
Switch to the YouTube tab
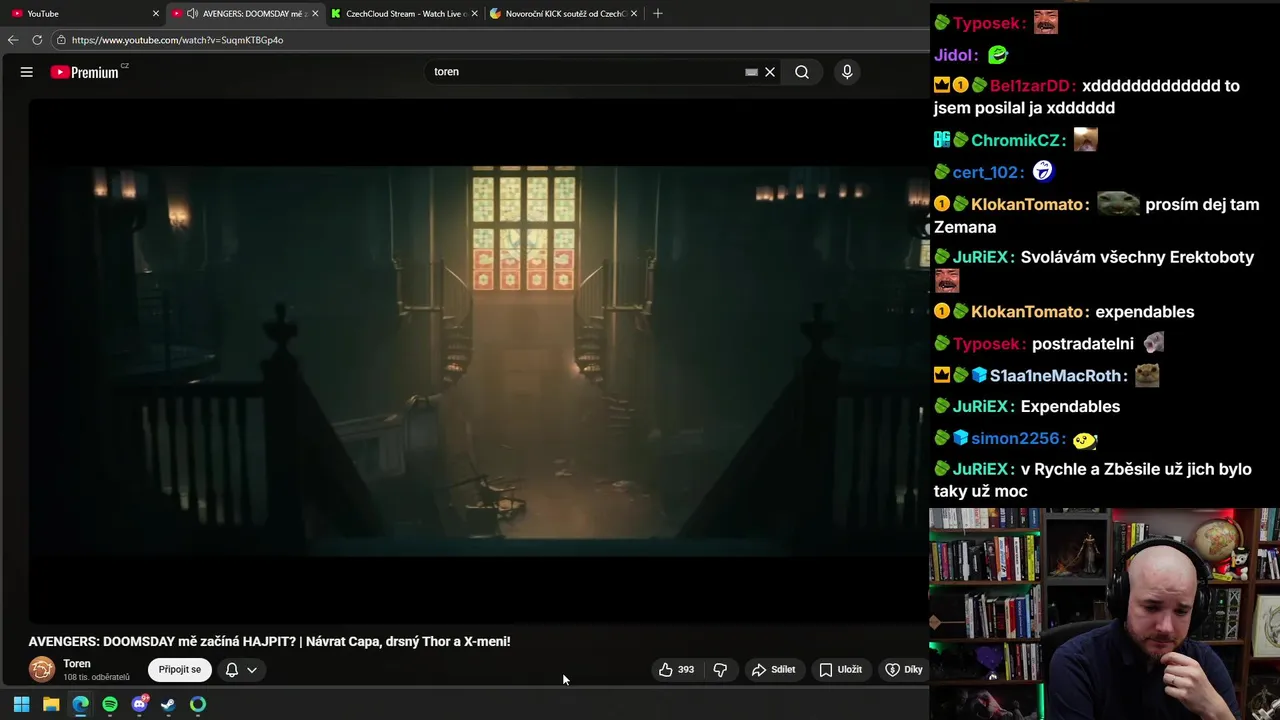click(x=82, y=14)
